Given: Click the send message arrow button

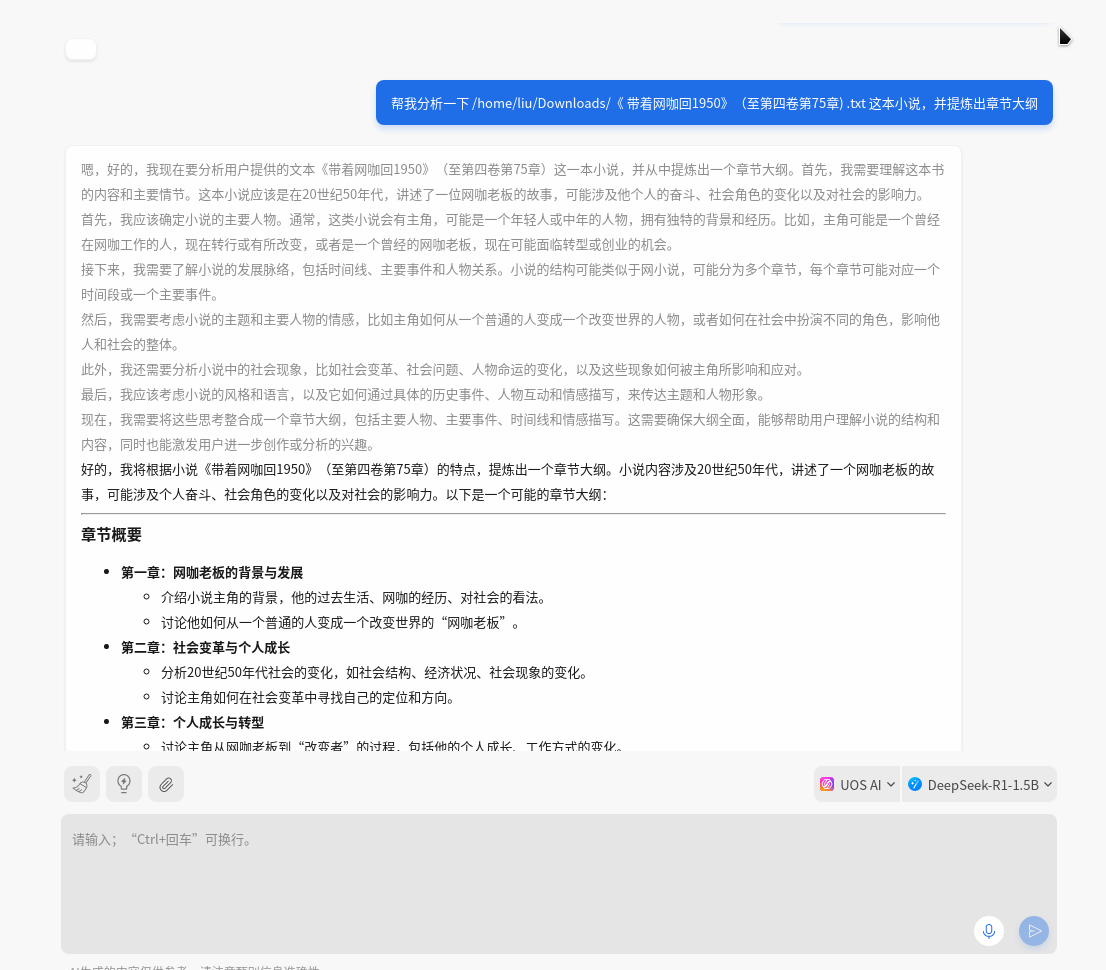Looking at the screenshot, I should pyautogui.click(x=1034, y=931).
